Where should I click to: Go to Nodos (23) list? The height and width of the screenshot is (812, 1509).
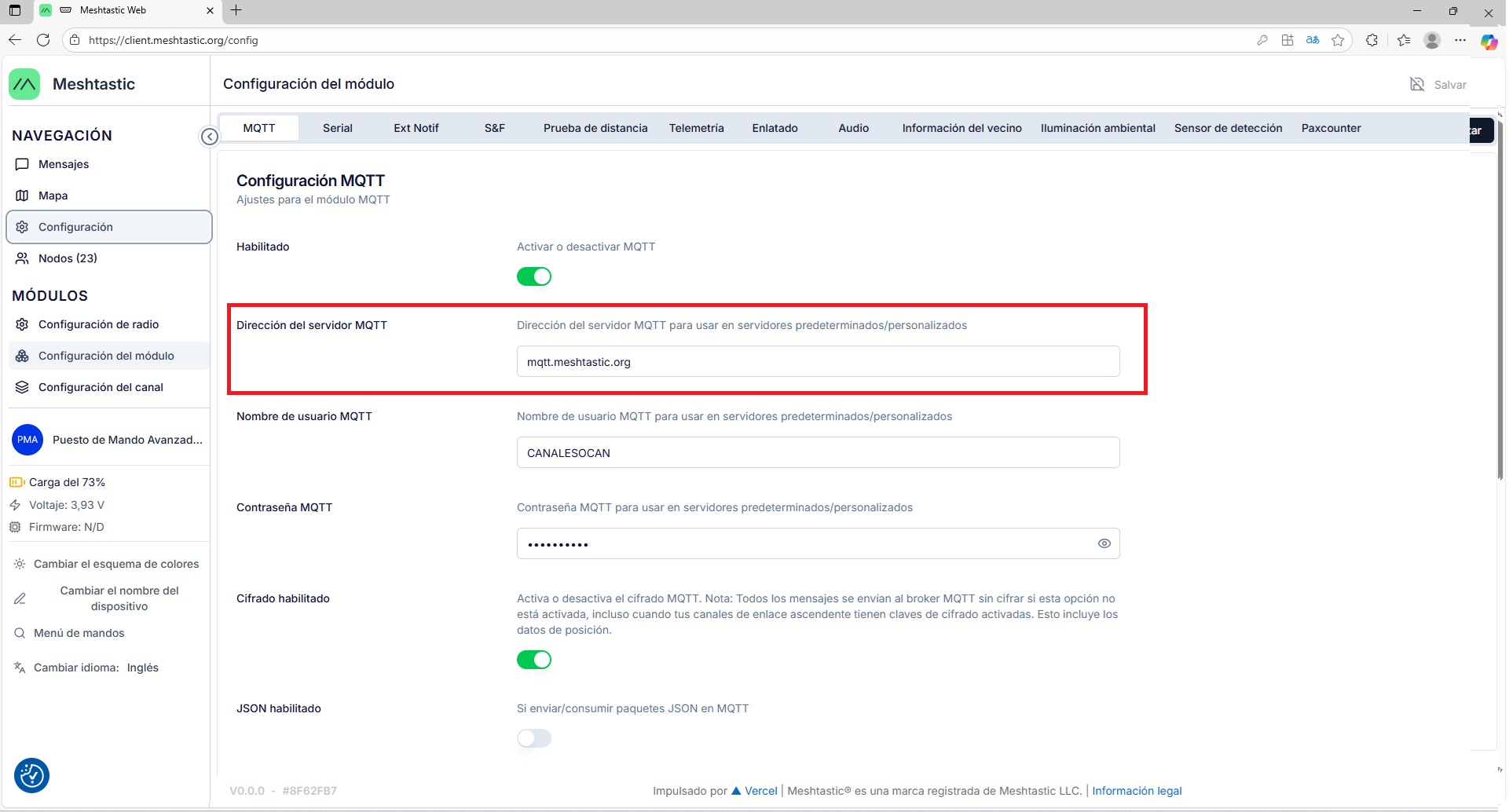point(68,258)
